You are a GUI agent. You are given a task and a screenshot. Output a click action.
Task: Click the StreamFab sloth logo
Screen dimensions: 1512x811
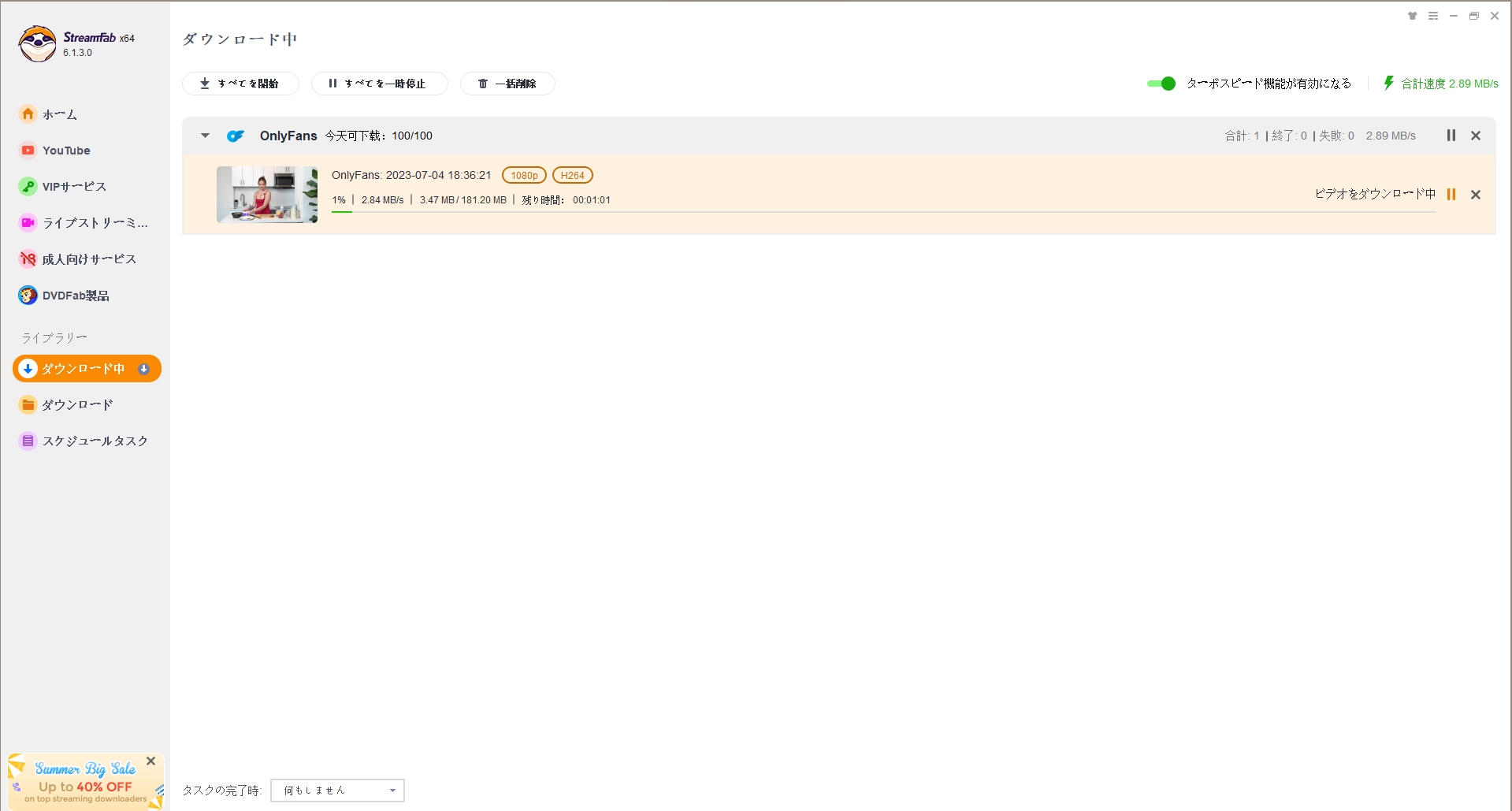coord(37,44)
